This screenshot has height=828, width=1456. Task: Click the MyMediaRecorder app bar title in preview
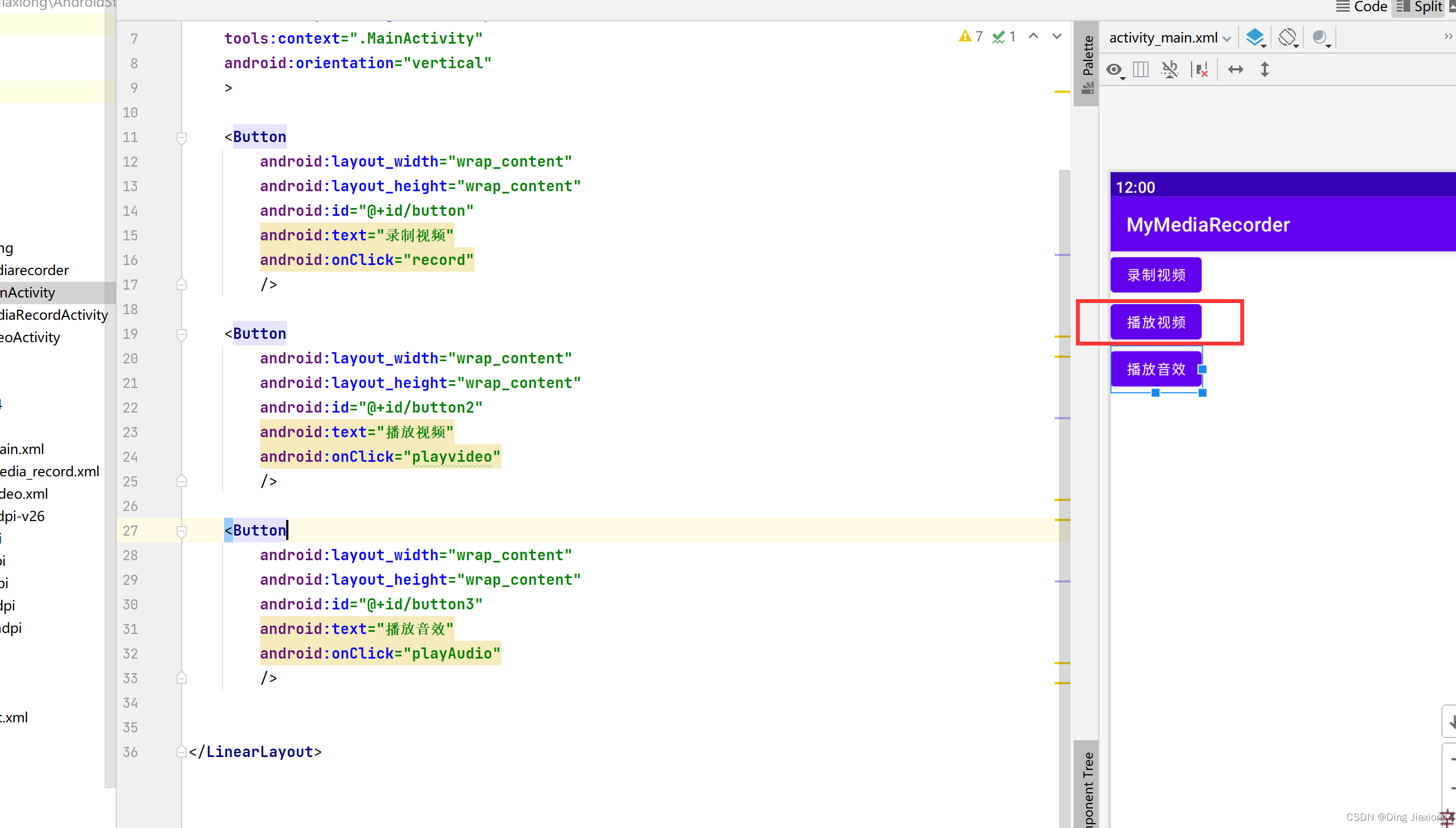[1207, 225]
